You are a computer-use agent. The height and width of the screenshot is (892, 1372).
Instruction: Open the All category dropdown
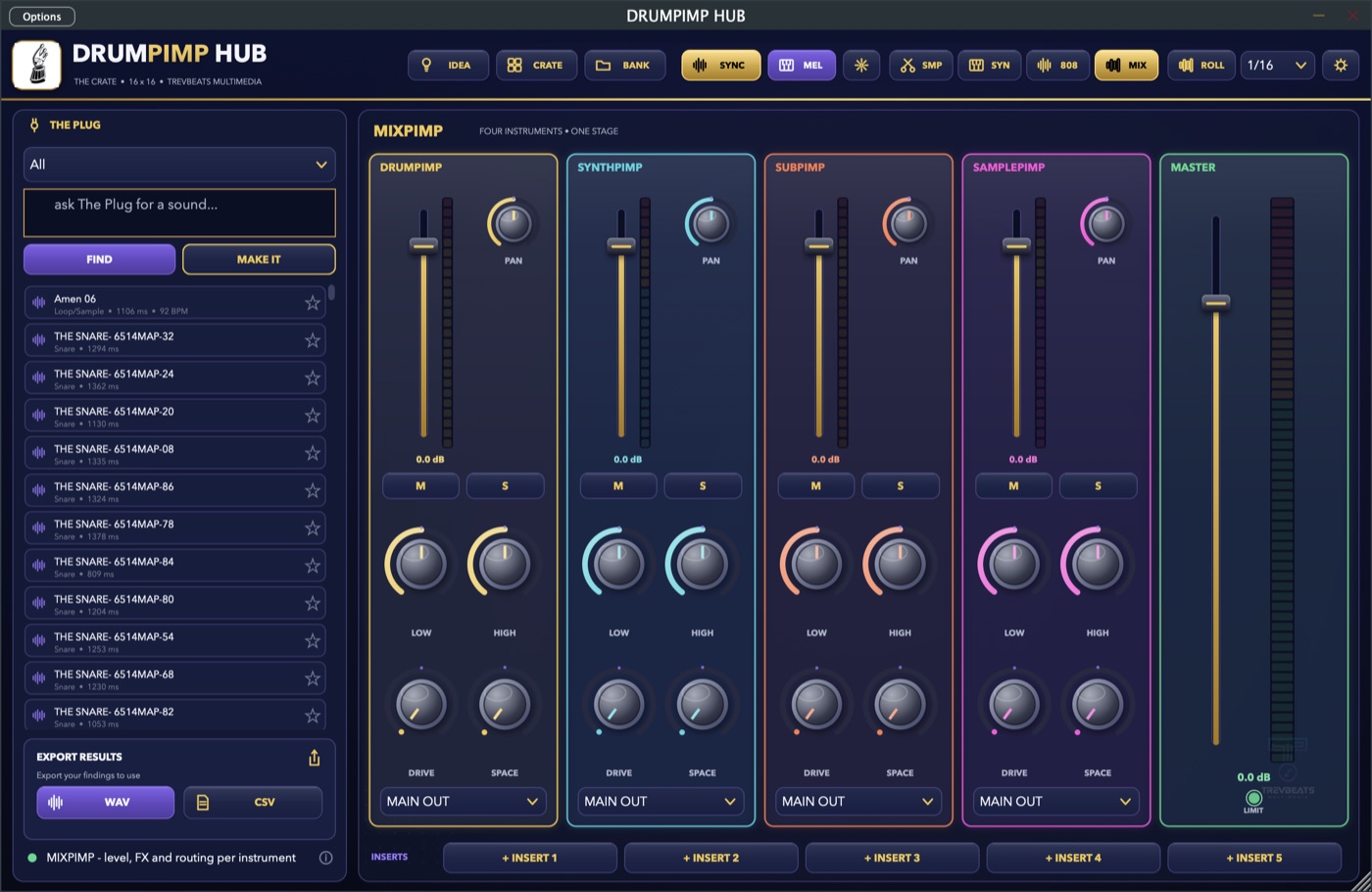tap(179, 165)
